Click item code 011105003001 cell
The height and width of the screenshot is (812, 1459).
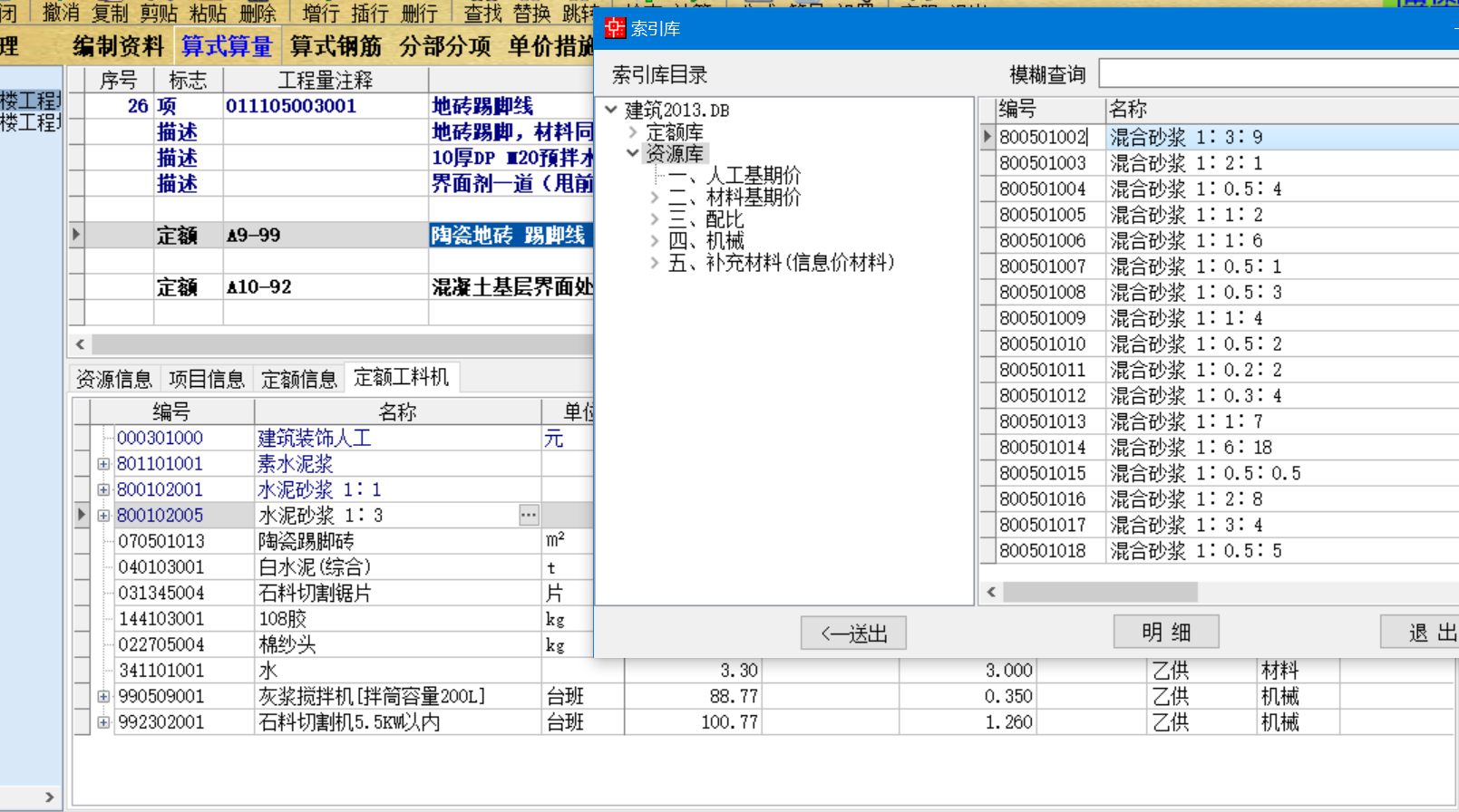point(326,106)
